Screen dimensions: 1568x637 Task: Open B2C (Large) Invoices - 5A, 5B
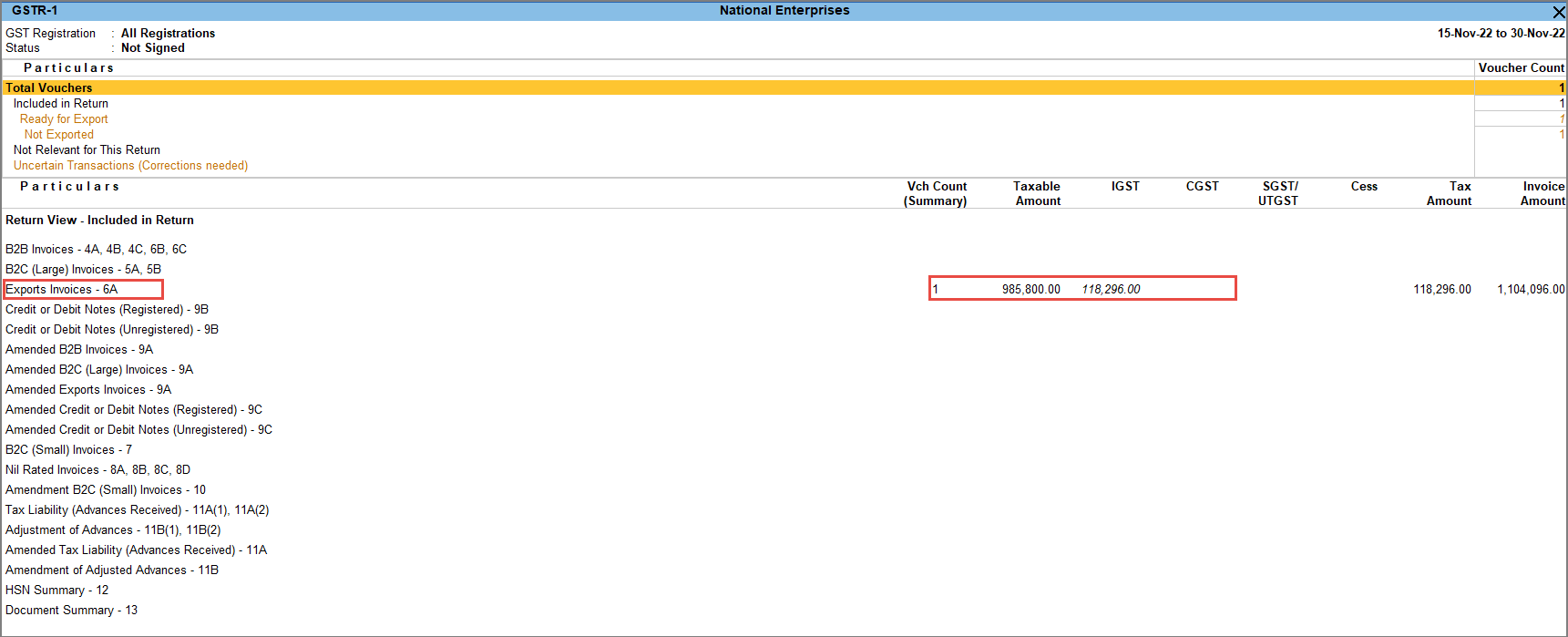point(83,269)
